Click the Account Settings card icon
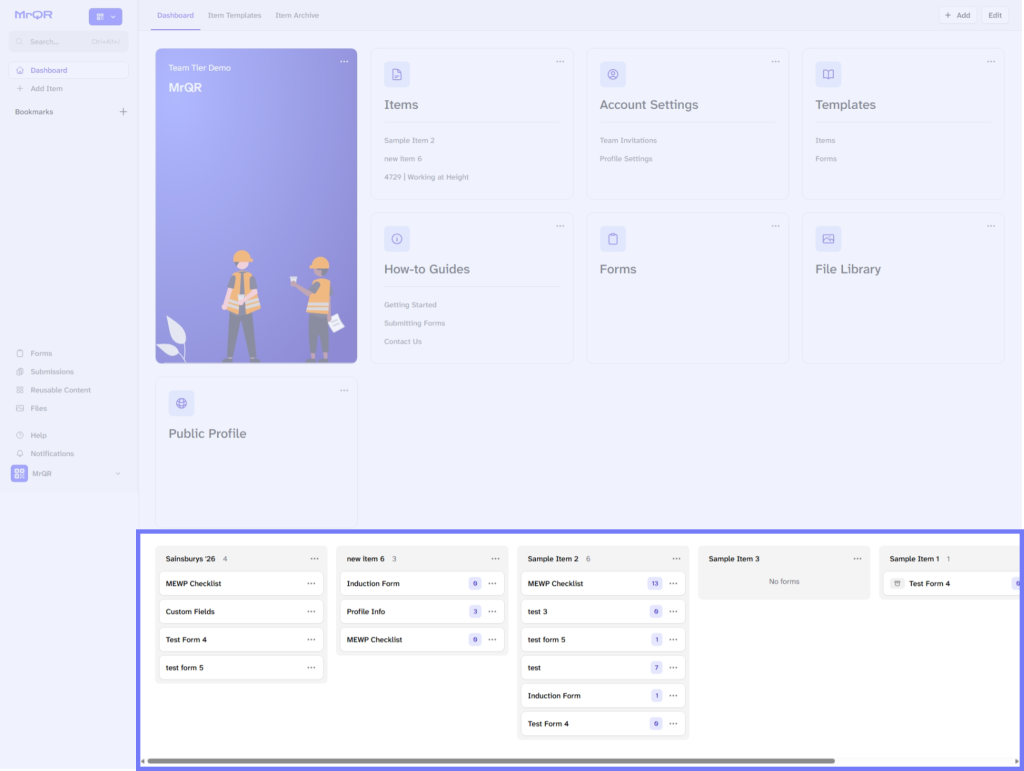The height and width of the screenshot is (771, 1024). [613, 74]
